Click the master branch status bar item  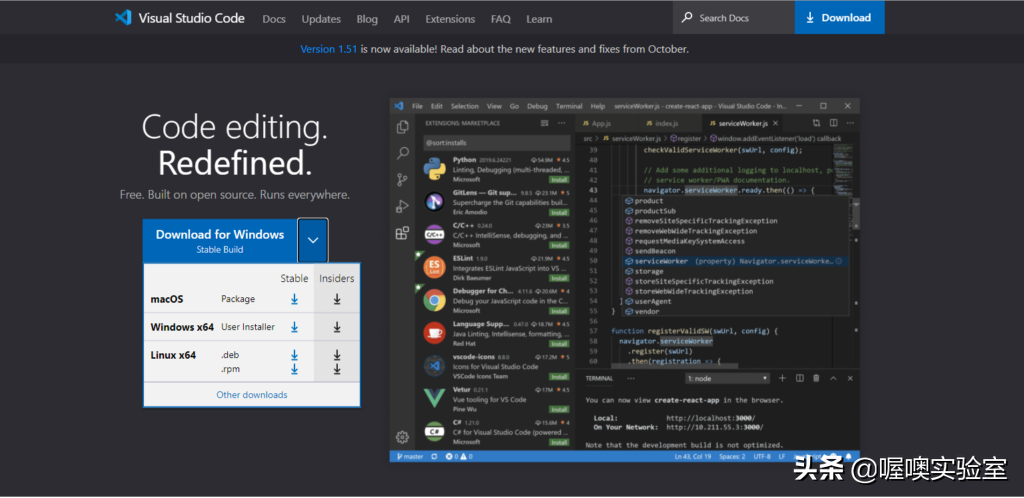coord(410,456)
